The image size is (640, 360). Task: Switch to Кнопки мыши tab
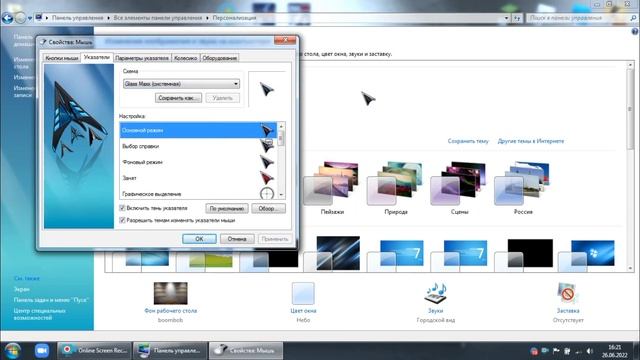(62, 58)
